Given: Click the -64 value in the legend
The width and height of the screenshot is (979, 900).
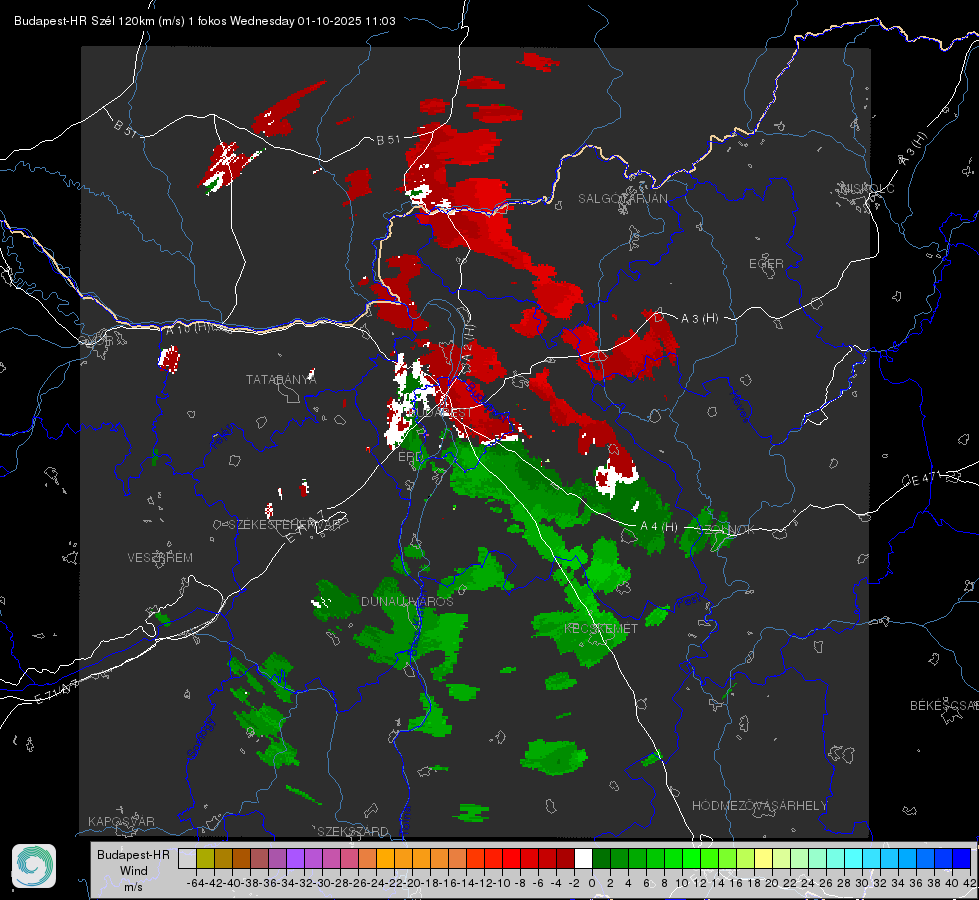Looking at the screenshot, I should click(x=195, y=883).
